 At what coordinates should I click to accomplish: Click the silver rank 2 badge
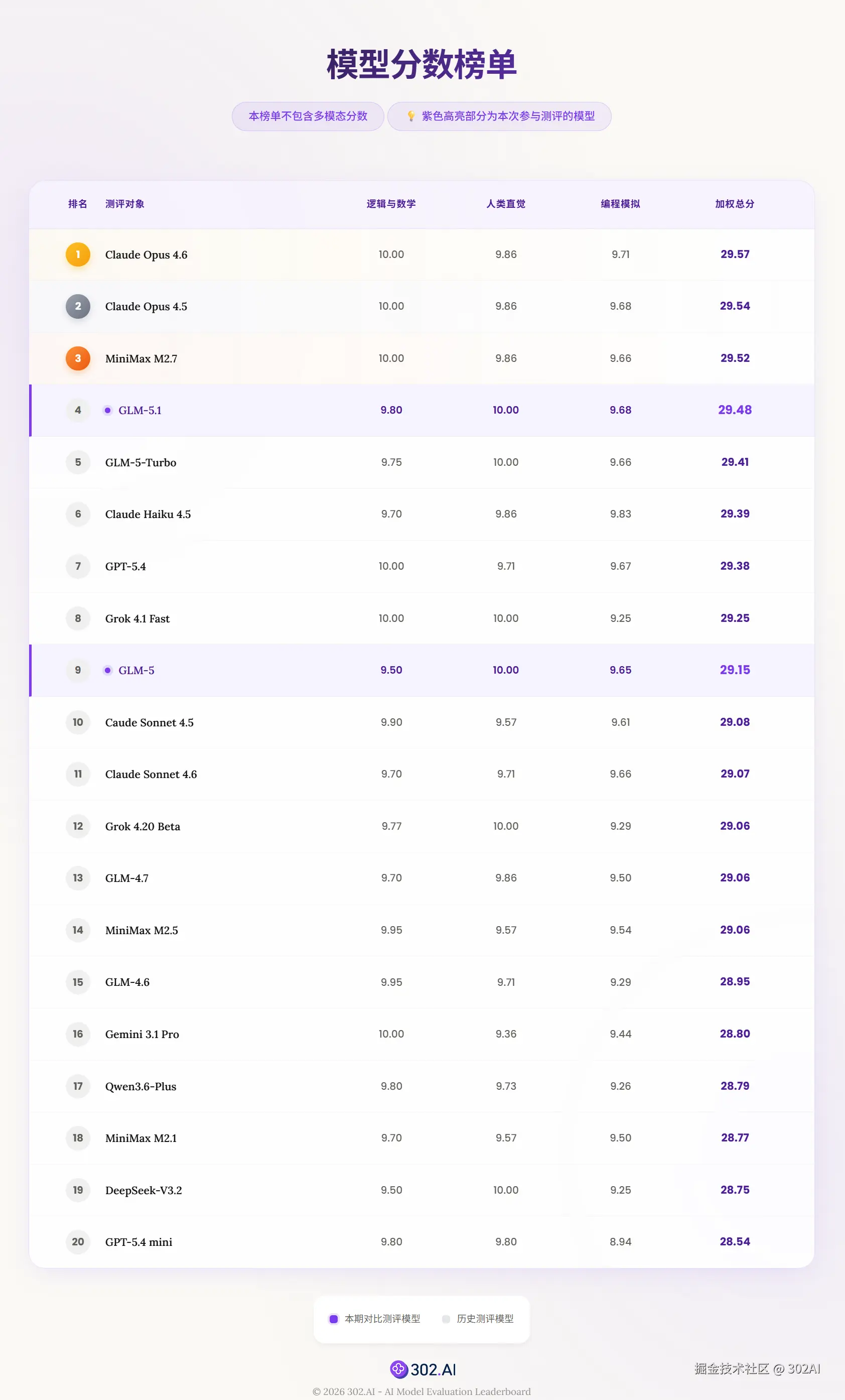click(78, 306)
